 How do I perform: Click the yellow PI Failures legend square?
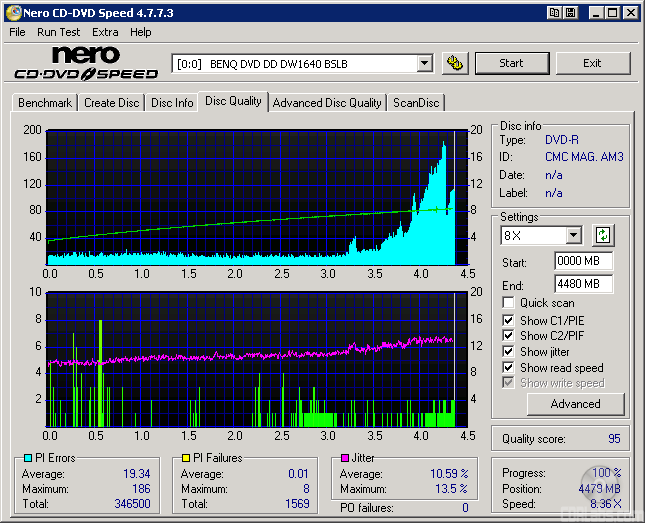(x=186, y=458)
